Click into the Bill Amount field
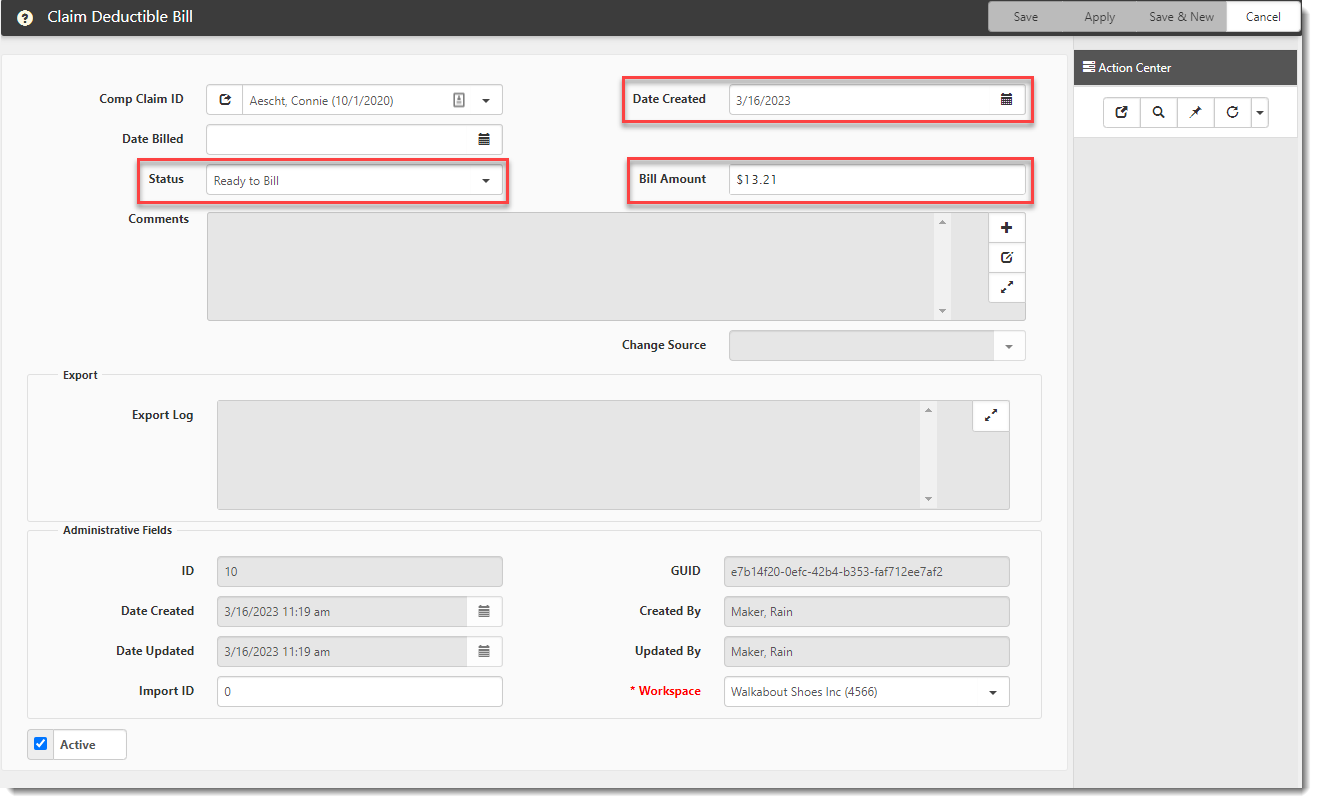Image resolution: width=1317 pixels, height=803 pixels. click(875, 180)
